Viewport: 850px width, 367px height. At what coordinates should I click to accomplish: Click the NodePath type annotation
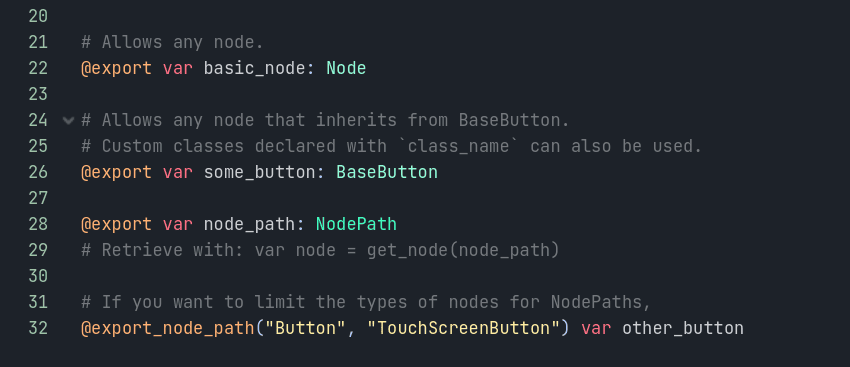(x=356, y=224)
